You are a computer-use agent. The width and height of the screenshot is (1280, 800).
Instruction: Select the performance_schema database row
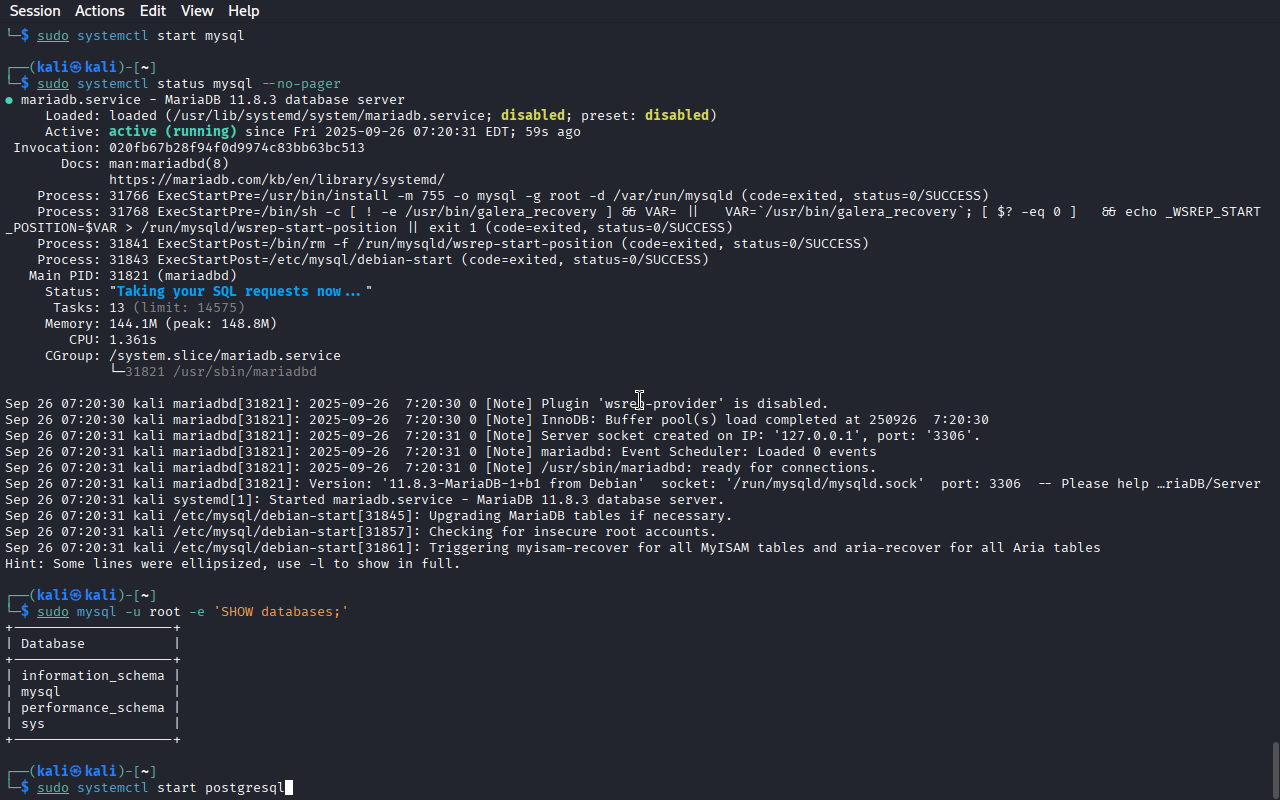coord(93,708)
